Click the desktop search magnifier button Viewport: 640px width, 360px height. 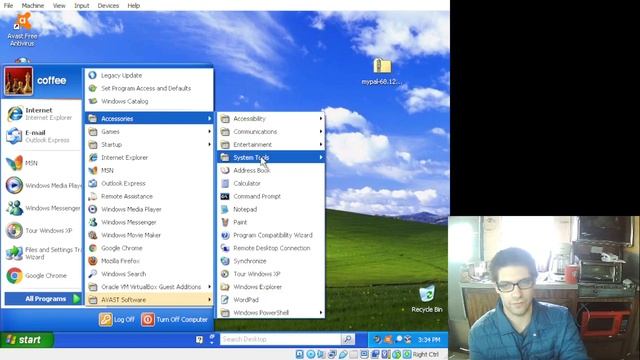point(348,339)
